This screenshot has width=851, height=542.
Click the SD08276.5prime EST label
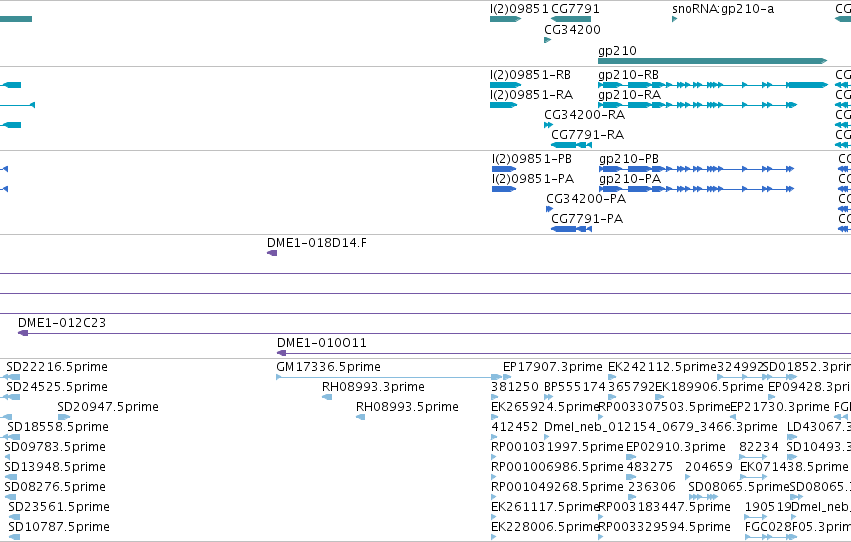click(x=55, y=487)
